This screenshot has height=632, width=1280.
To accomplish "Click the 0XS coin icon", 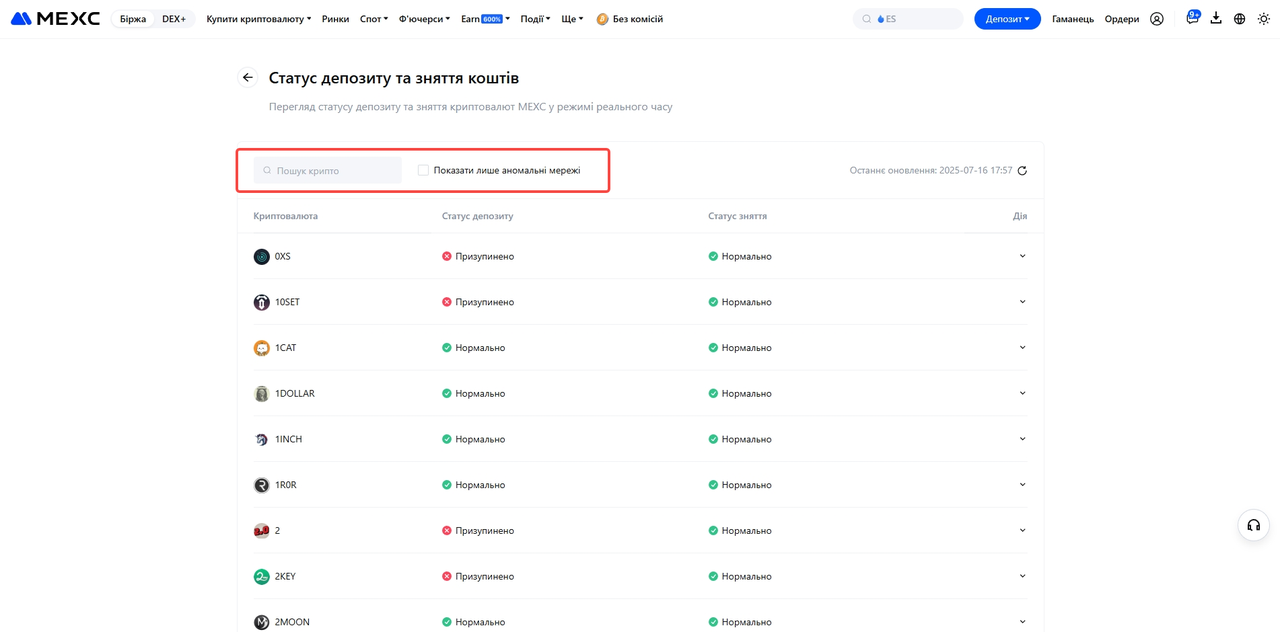I will 261,257.
